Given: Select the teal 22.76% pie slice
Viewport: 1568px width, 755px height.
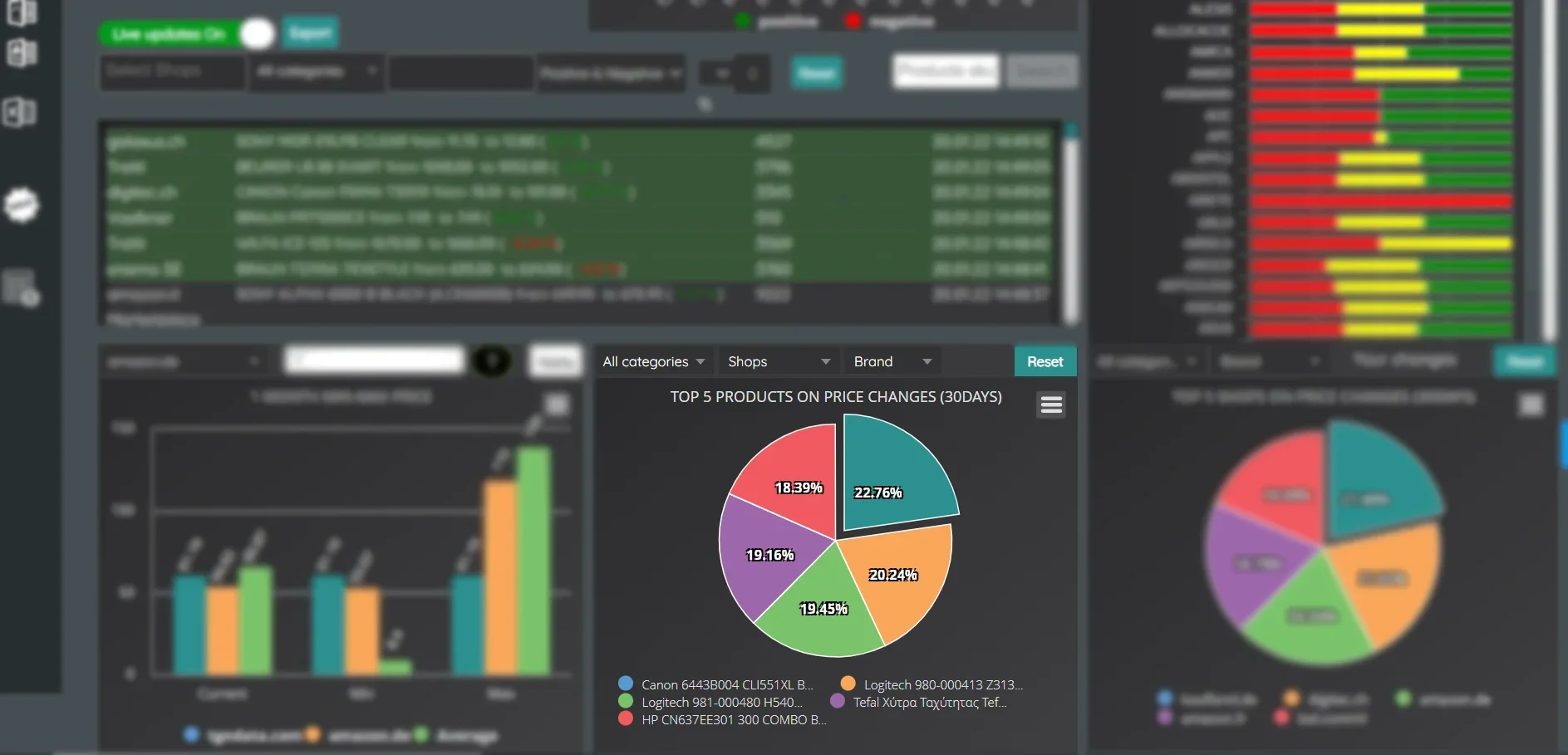Looking at the screenshot, I should (893, 473).
